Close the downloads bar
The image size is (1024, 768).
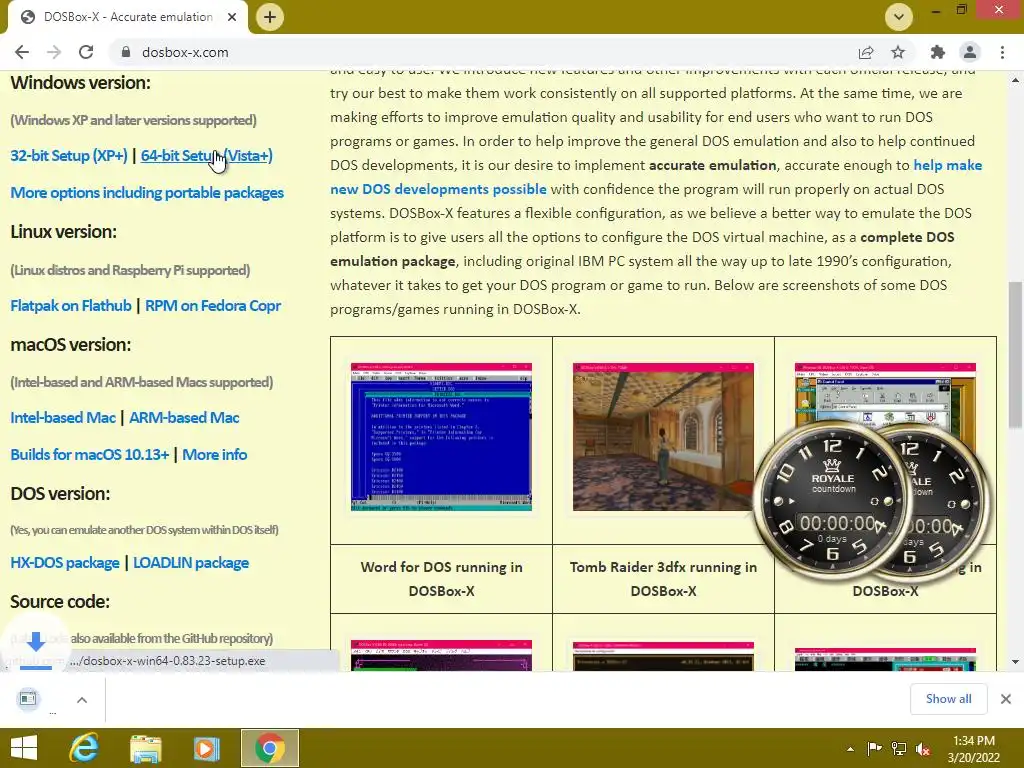click(1006, 699)
